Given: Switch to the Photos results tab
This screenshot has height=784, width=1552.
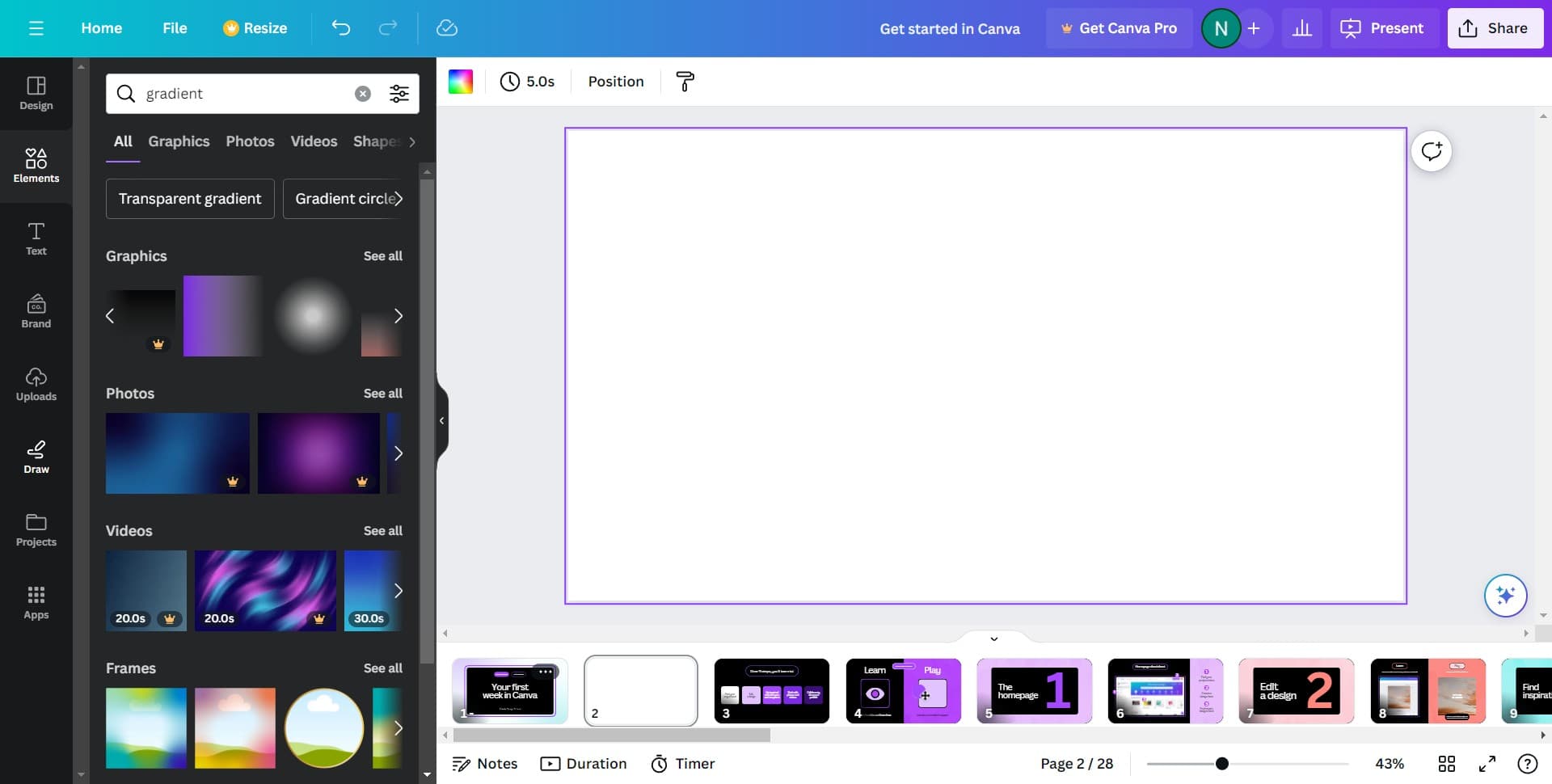Looking at the screenshot, I should tap(250, 141).
